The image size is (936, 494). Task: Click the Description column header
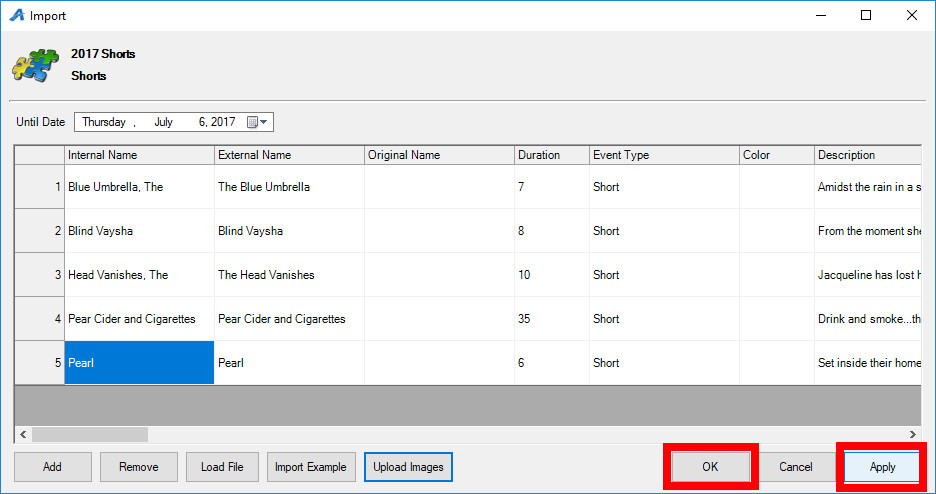pos(868,155)
